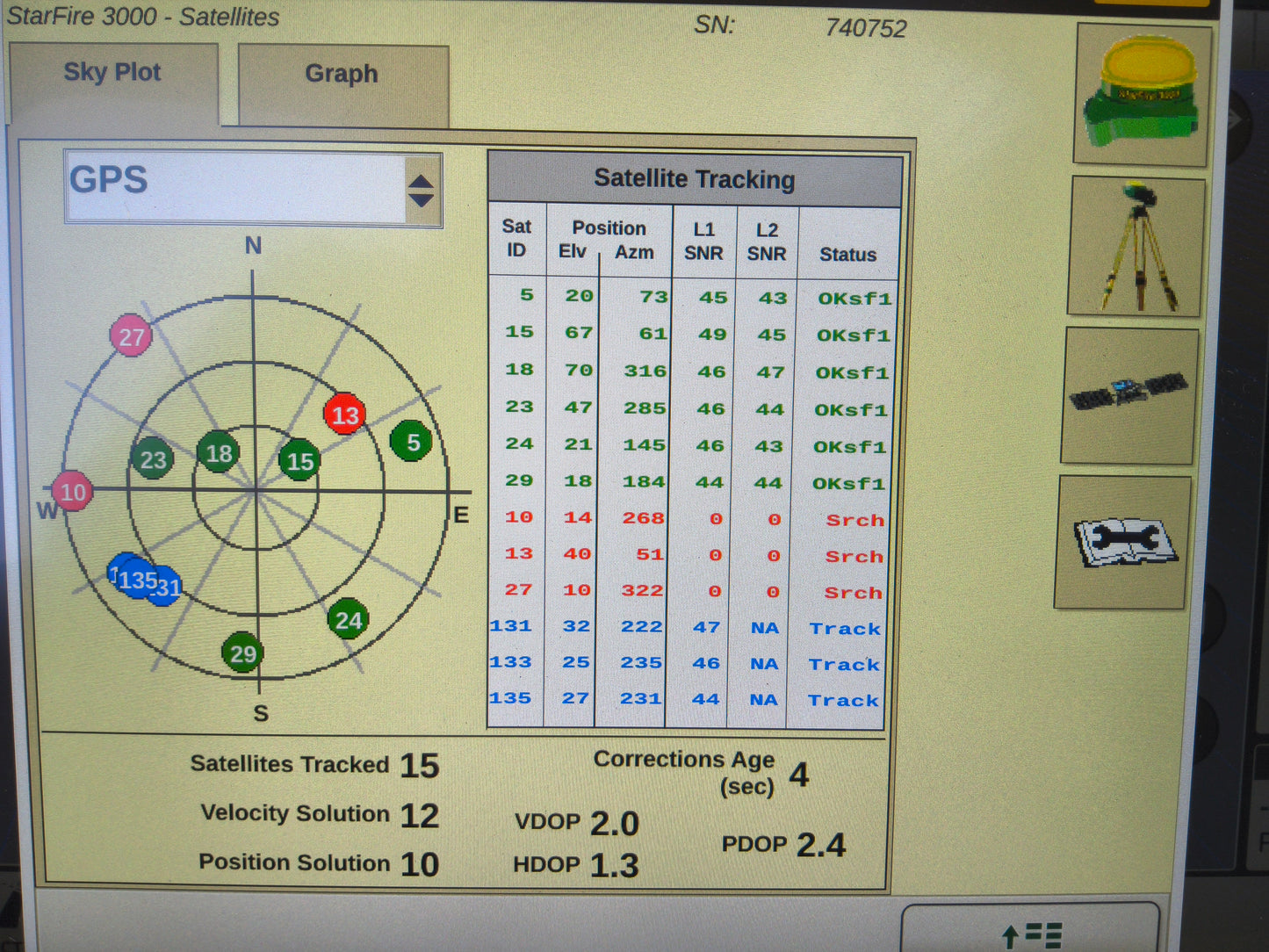Click azimuth value 285 in satellite 23 row
Viewport: 1269px width, 952px height.
[x=645, y=408]
